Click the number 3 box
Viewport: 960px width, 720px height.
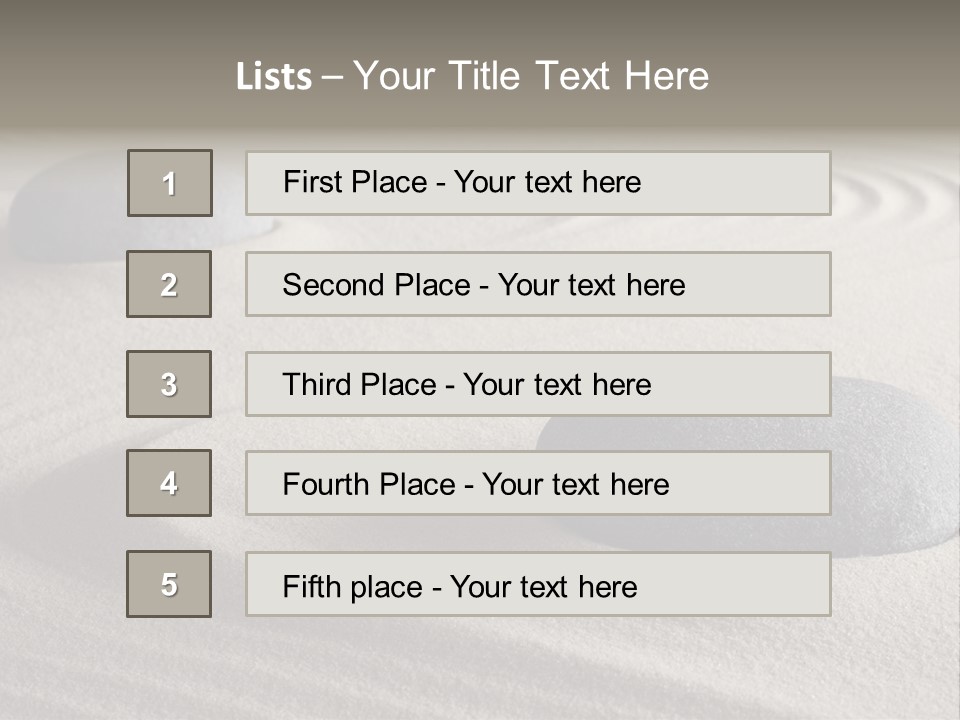pyautogui.click(x=169, y=384)
